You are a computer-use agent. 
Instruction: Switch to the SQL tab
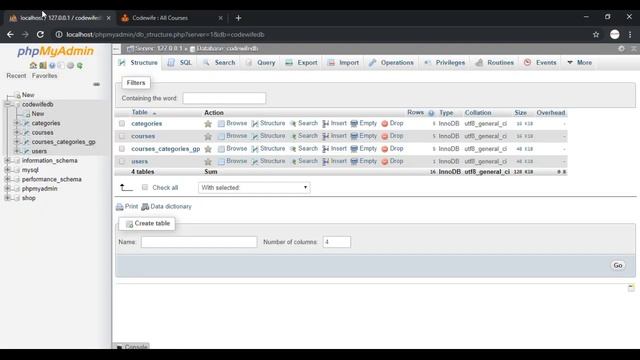click(x=180, y=62)
